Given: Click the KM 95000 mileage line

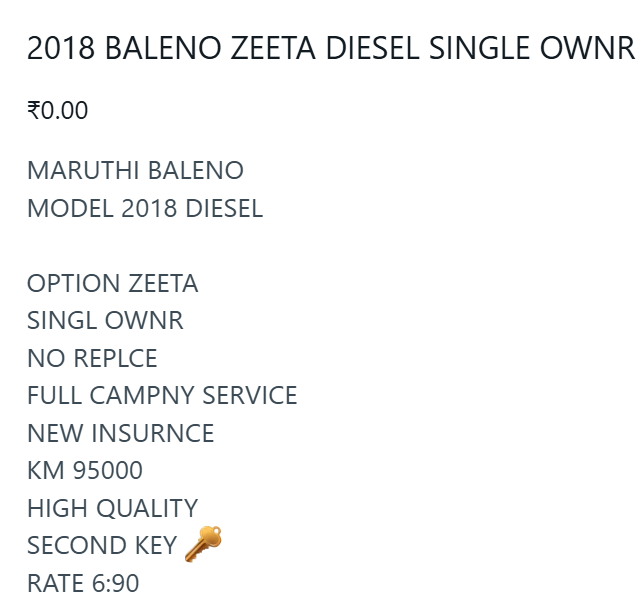Looking at the screenshot, I should [x=85, y=470].
